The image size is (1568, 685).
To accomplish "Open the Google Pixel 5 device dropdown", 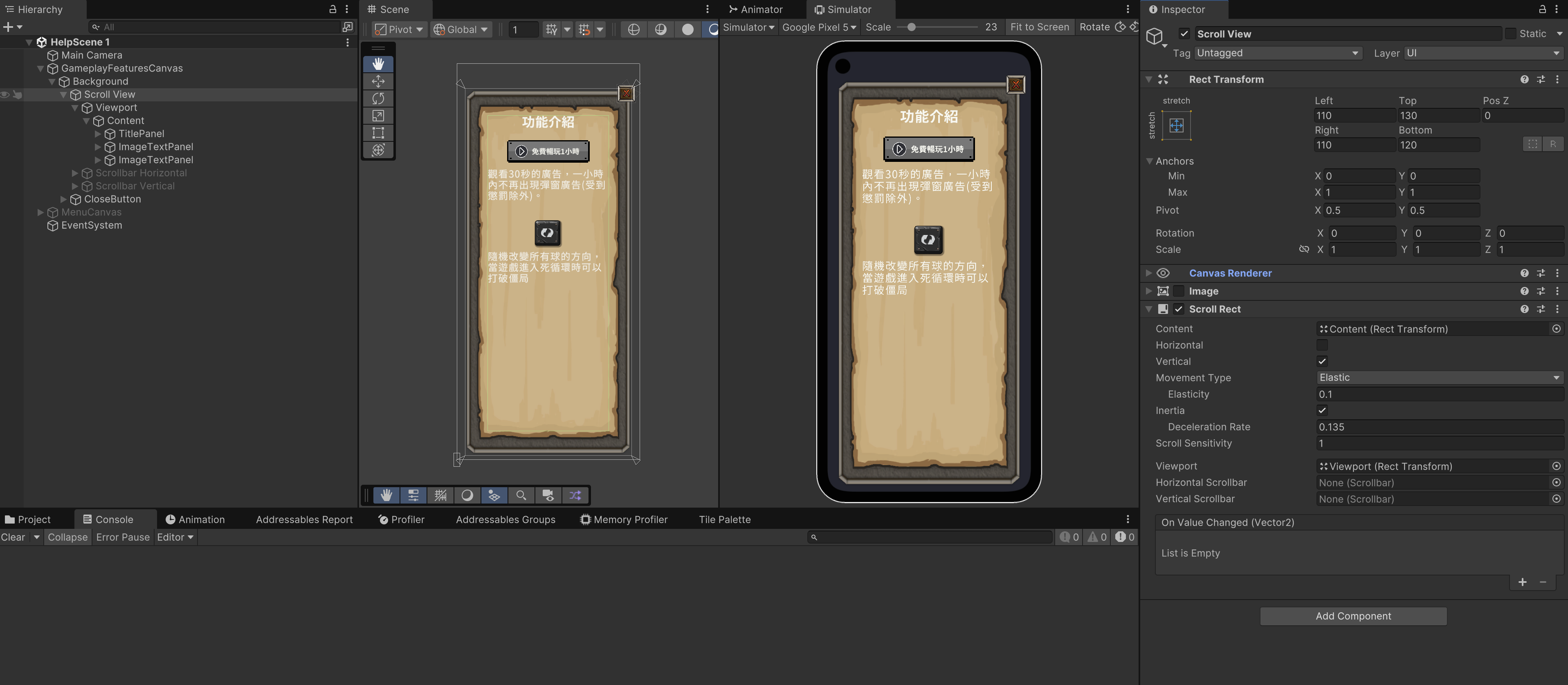I will point(819,27).
